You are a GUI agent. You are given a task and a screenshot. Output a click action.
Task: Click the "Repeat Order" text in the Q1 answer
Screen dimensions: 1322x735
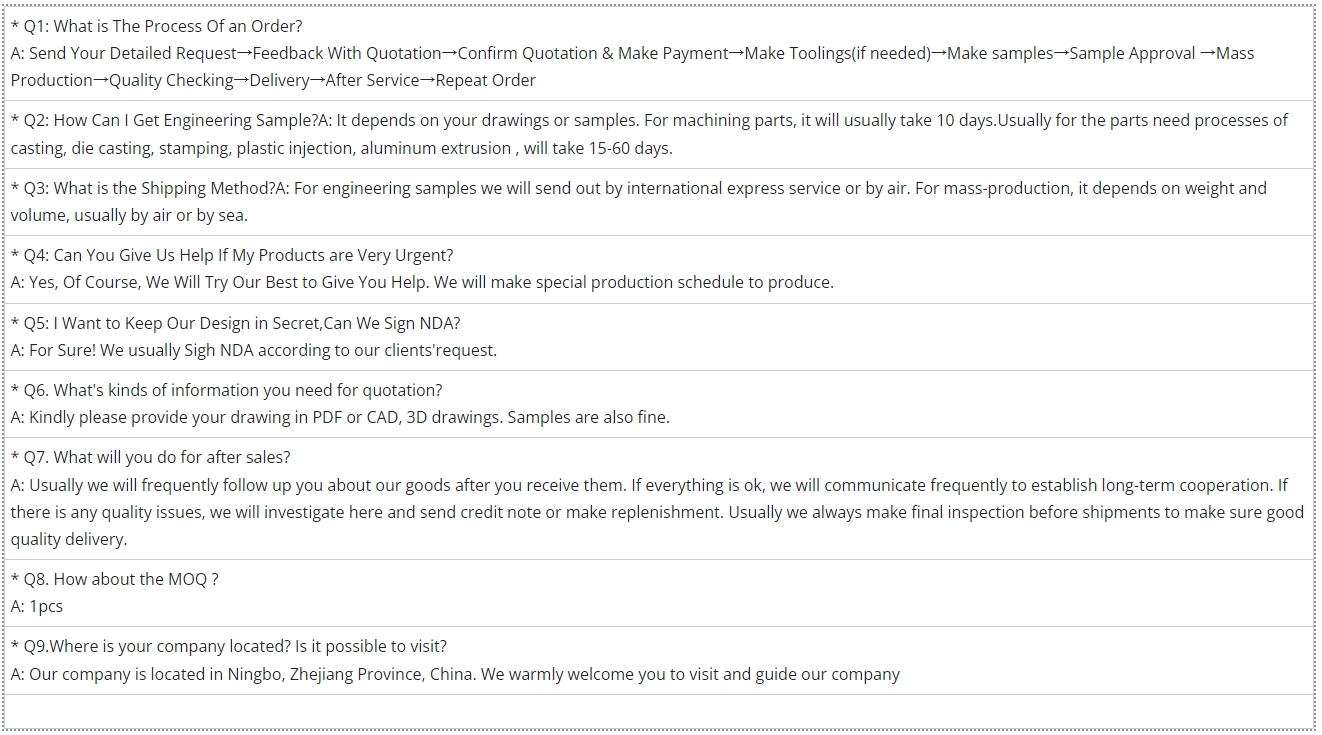[x=485, y=80]
